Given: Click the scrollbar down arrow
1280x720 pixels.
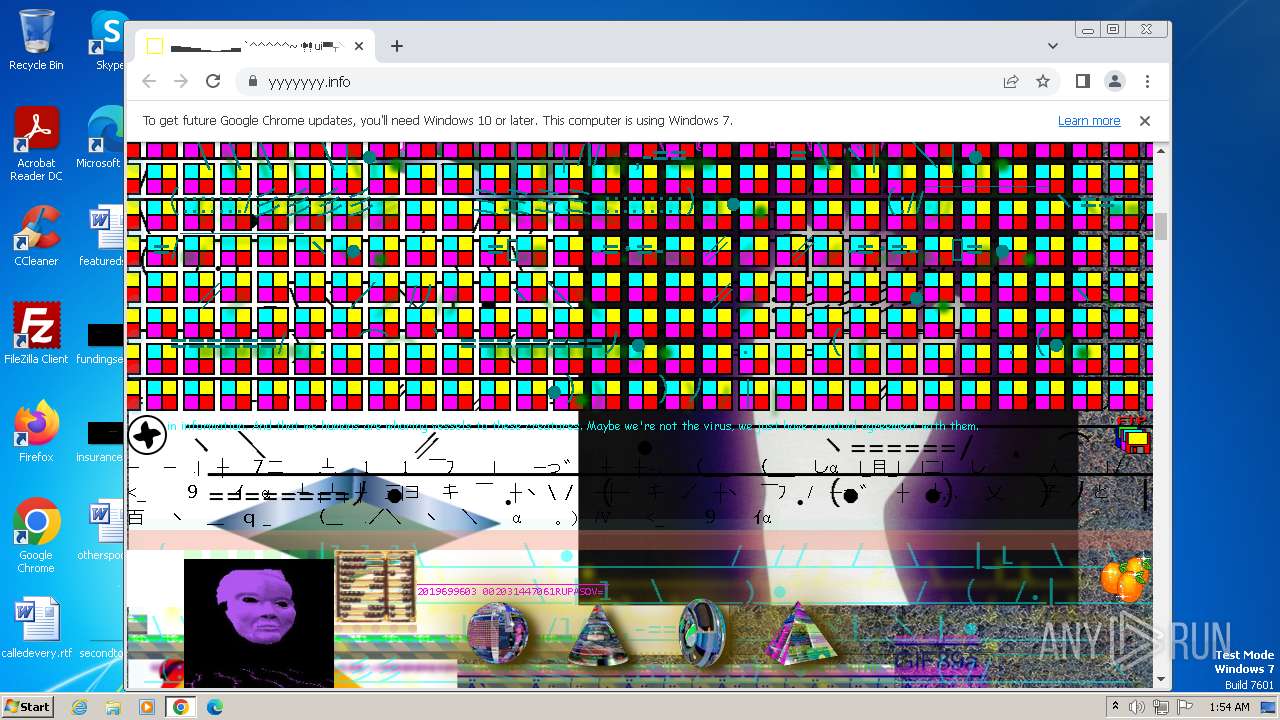Looking at the screenshot, I should pos(1161,680).
